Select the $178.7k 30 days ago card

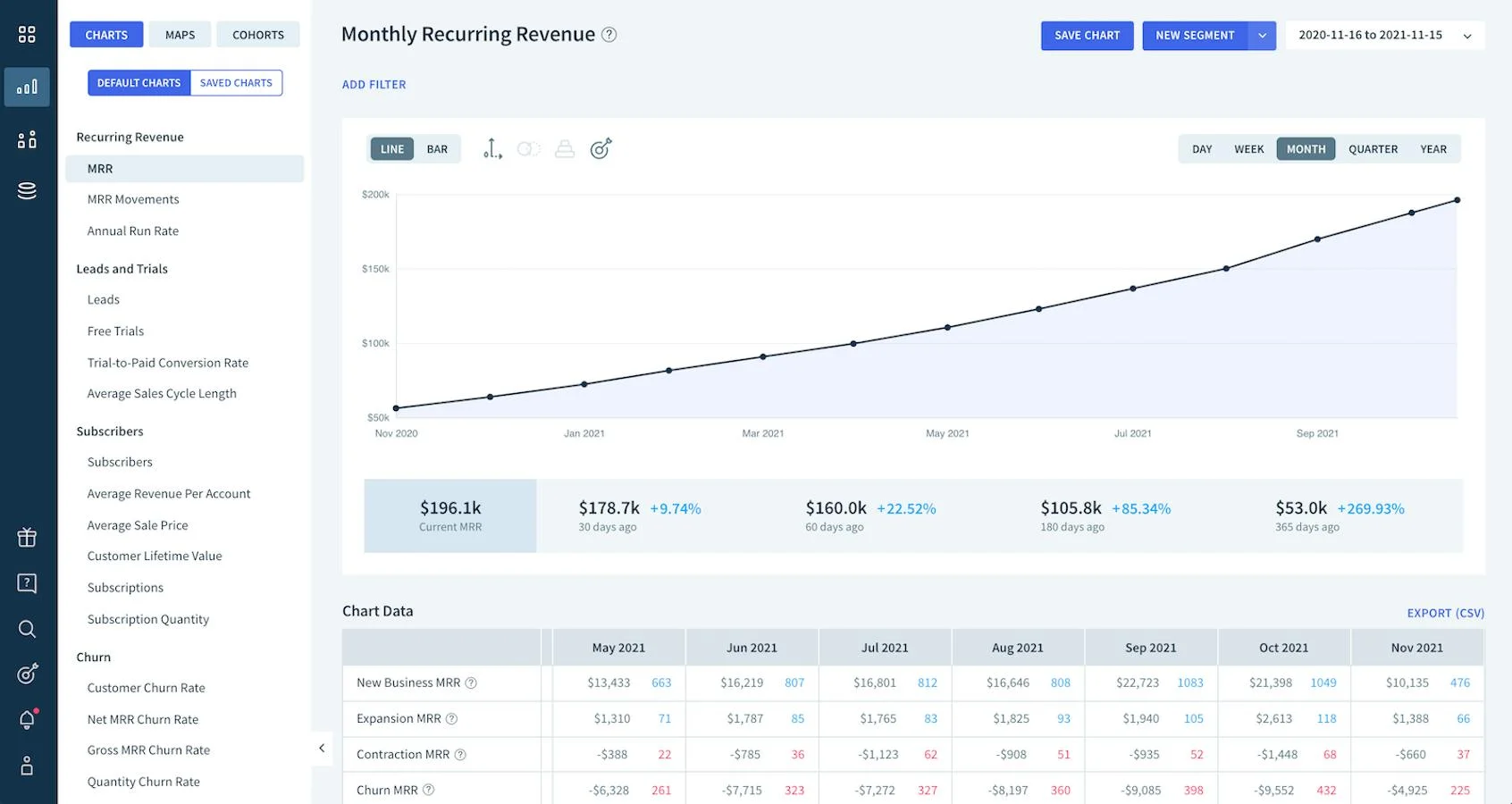[x=640, y=516]
